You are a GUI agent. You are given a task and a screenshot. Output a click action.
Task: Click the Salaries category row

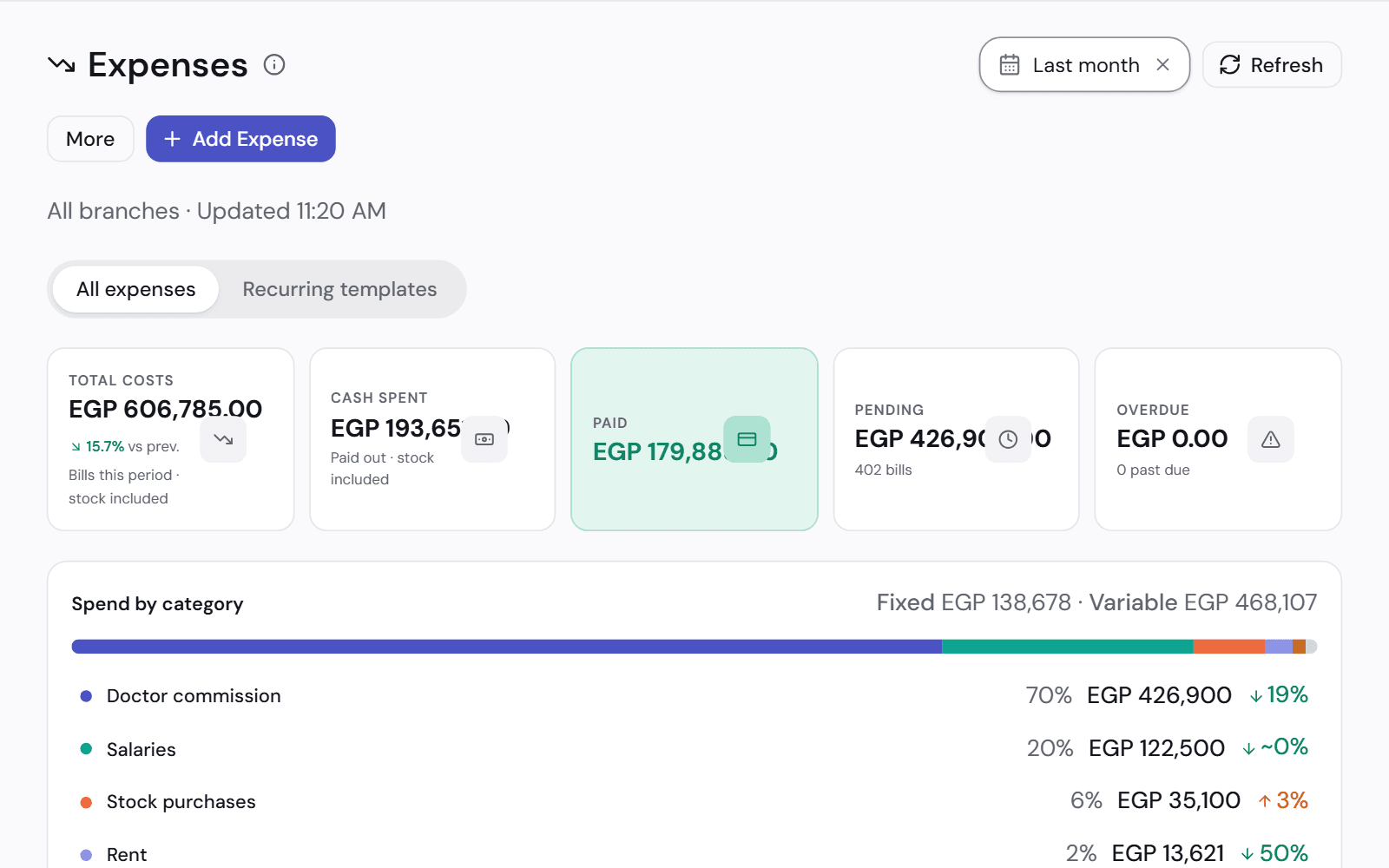pos(694,748)
